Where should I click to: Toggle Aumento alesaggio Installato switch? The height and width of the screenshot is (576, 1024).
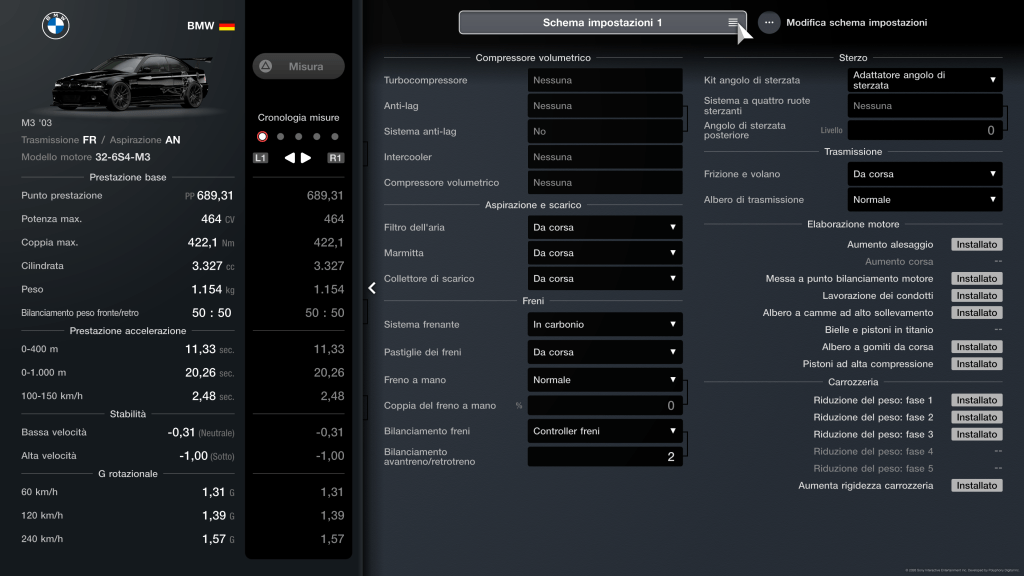(x=976, y=244)
